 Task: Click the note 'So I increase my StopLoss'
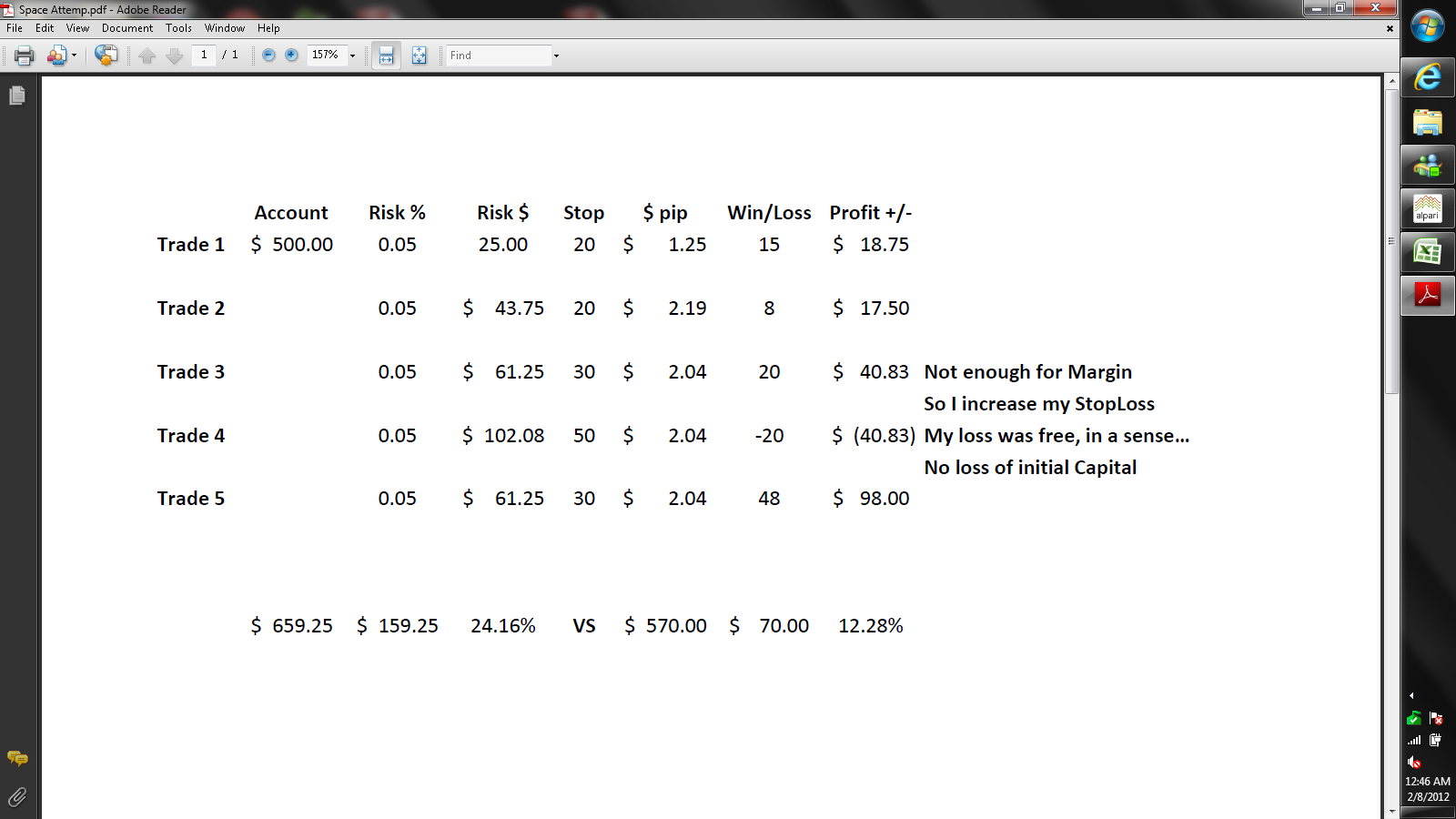pos(1039,404)
